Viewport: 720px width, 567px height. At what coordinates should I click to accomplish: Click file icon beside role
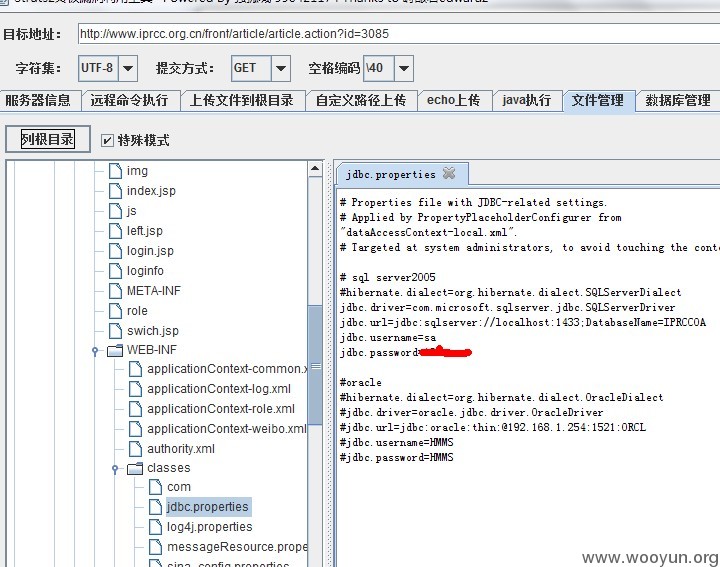coord(115,311)
